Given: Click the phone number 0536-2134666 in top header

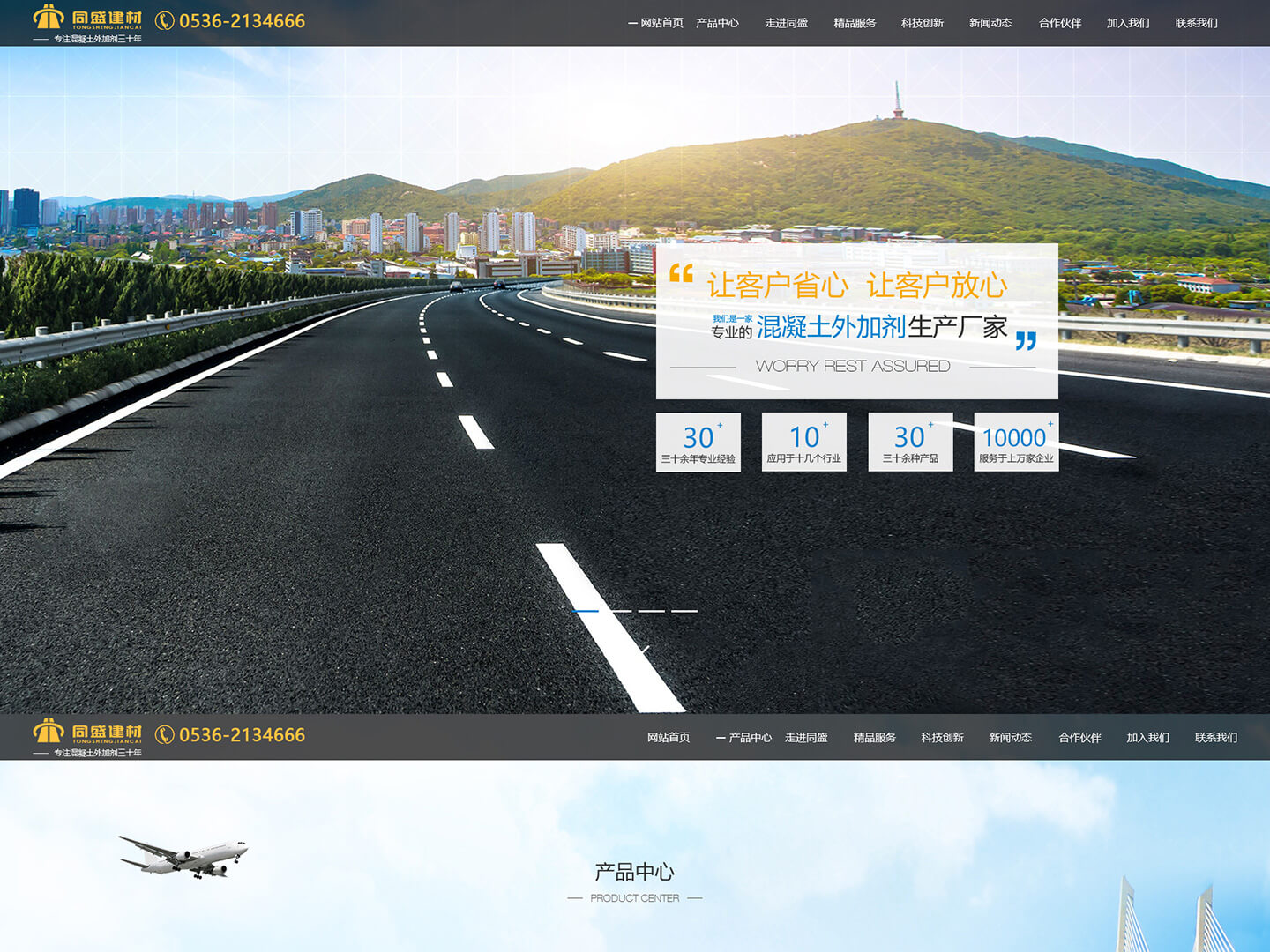Looking at the screenshot, I should click(242, 21).
